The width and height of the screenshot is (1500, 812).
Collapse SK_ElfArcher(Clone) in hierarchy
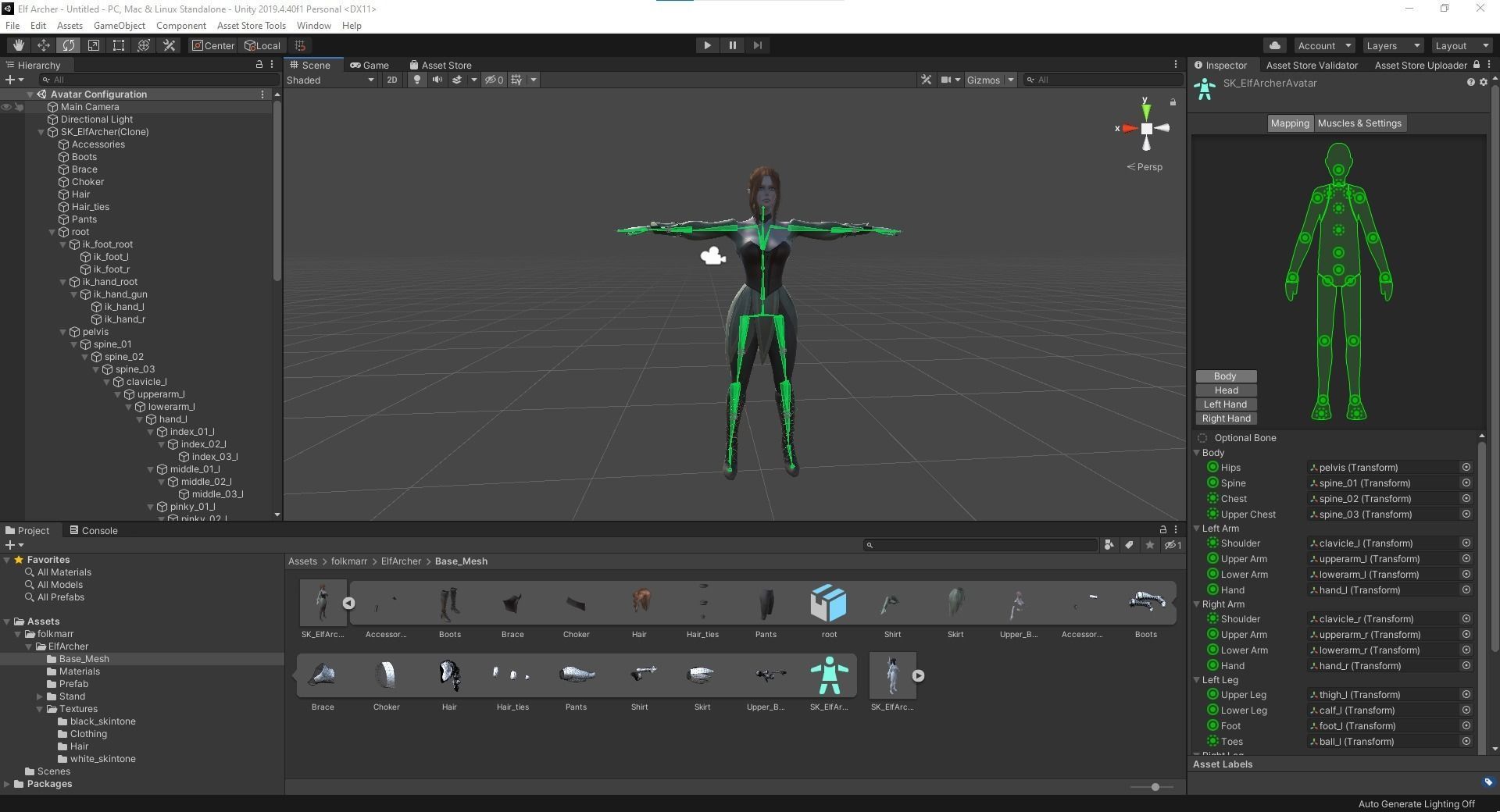pyautogui.click(x=41, y=132)
